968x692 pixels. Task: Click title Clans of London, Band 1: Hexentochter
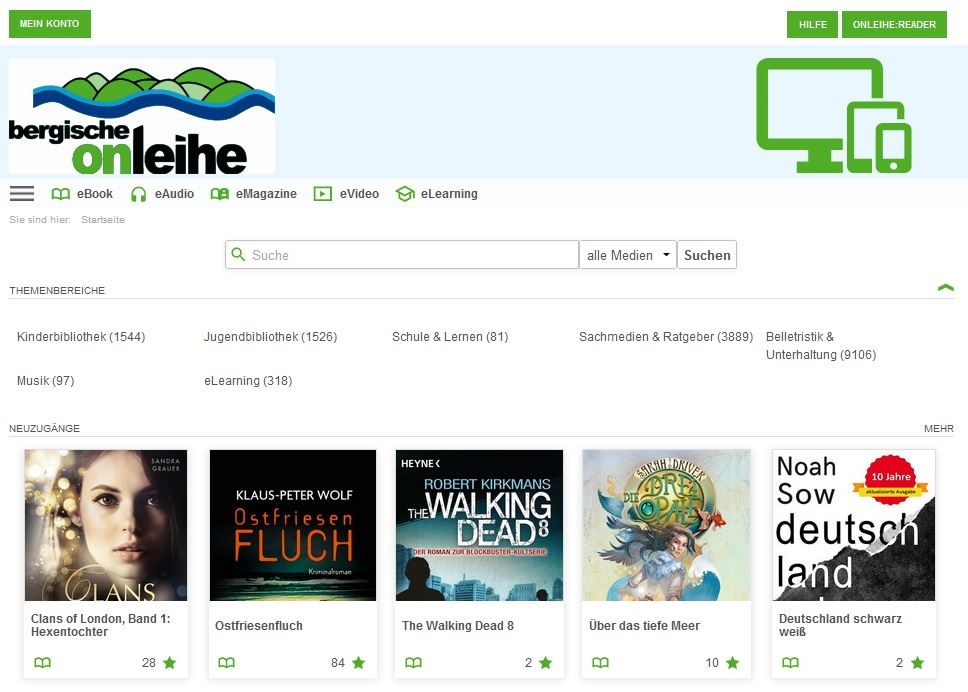[101, 625]
